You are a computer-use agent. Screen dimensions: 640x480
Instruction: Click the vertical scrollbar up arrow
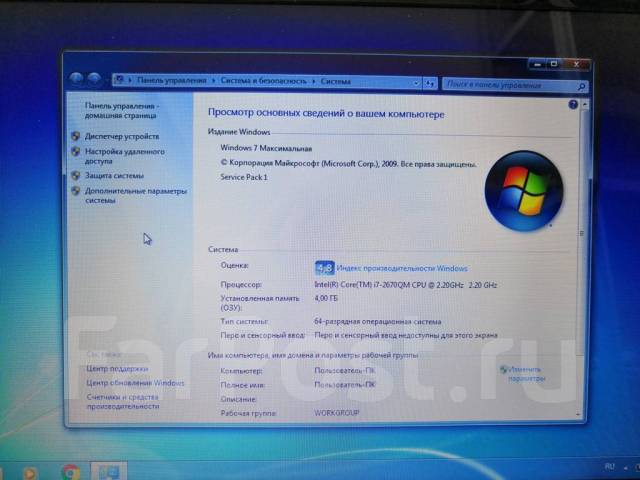pos(584,104)
